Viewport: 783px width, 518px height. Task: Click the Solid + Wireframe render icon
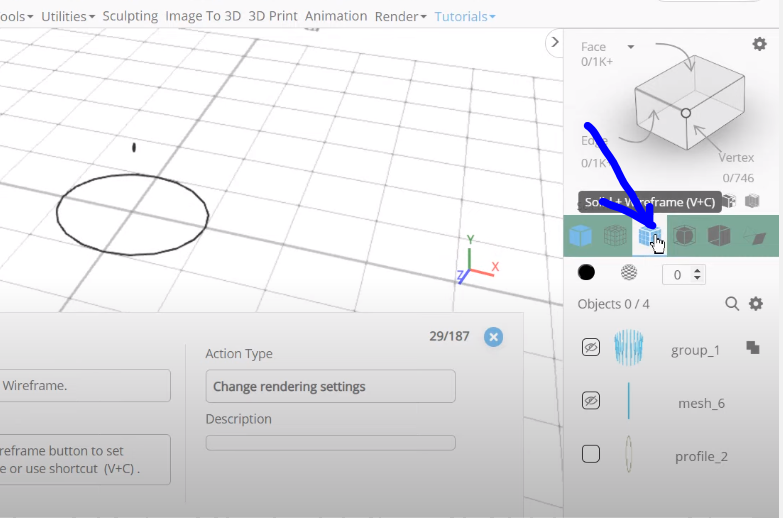[x=649, y=236]
